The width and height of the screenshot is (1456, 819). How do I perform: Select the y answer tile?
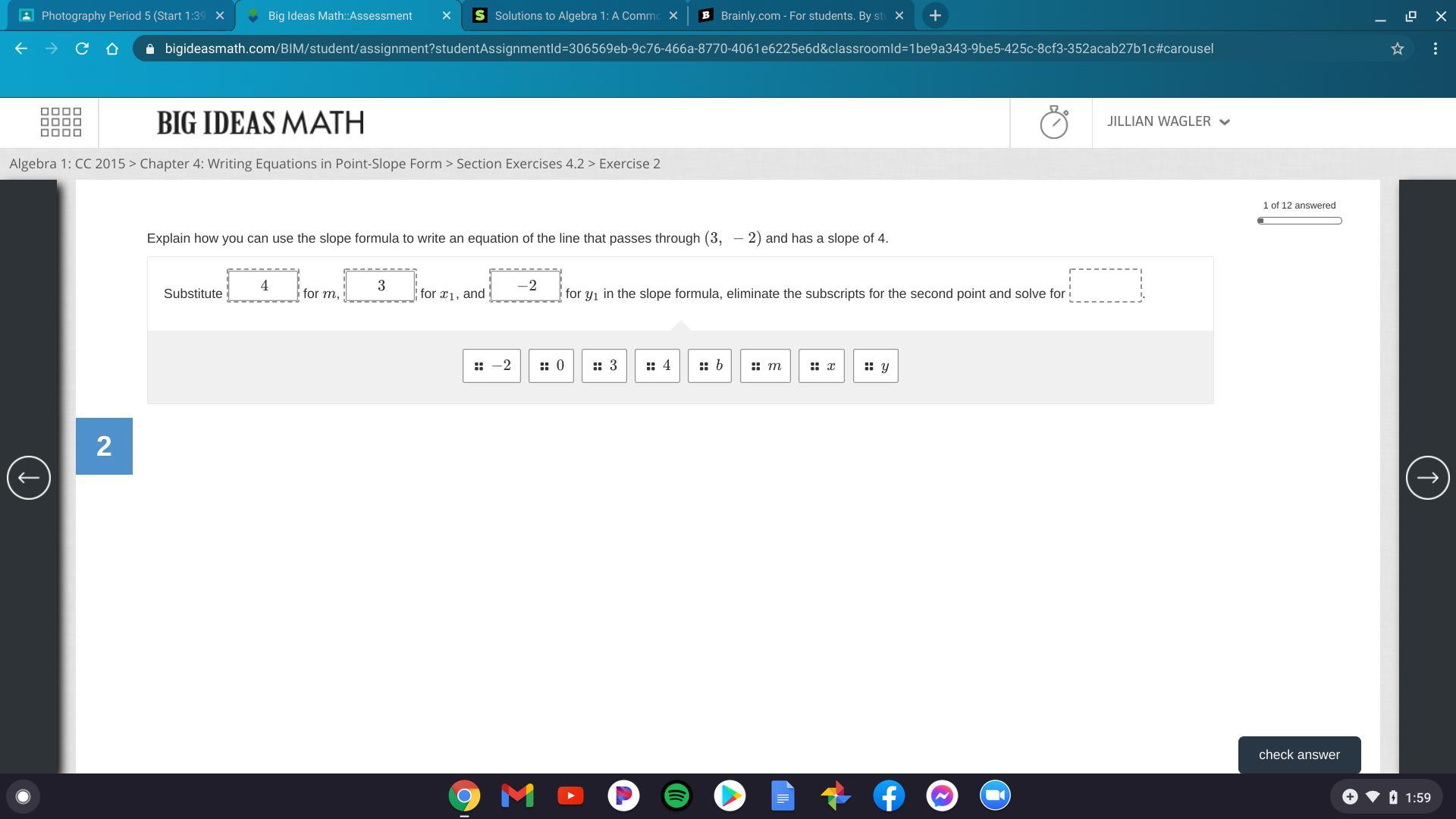[875, 366]
